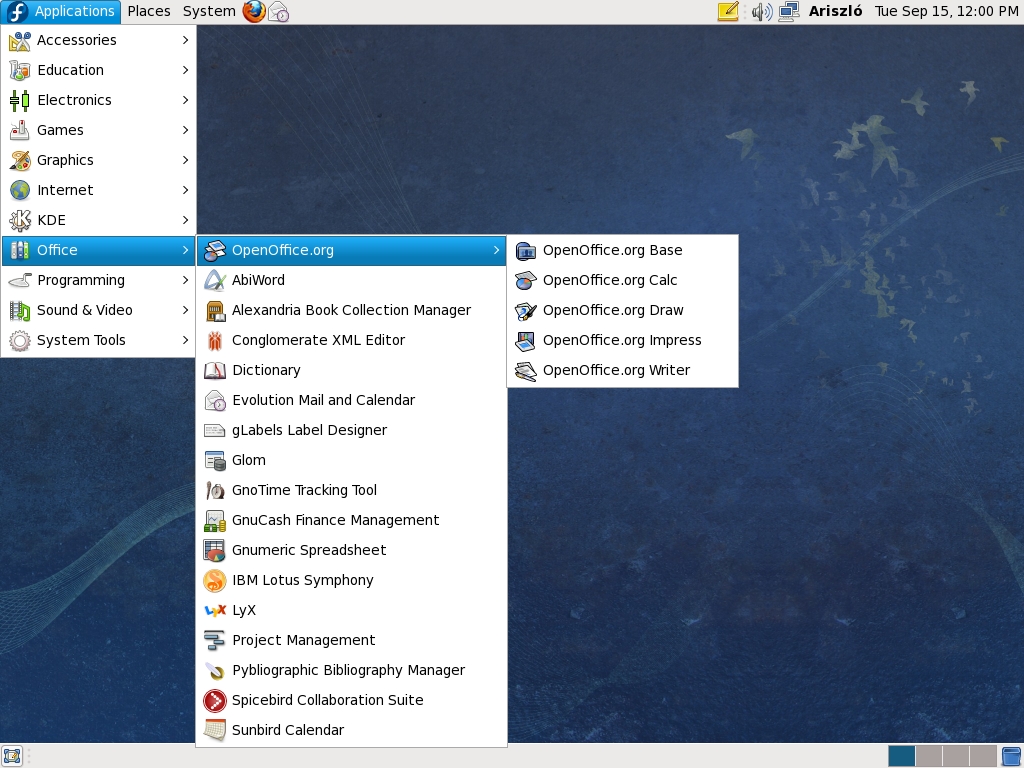
Task: Click the OpenOffice.org Draw icon
Action: click(526, 310)
